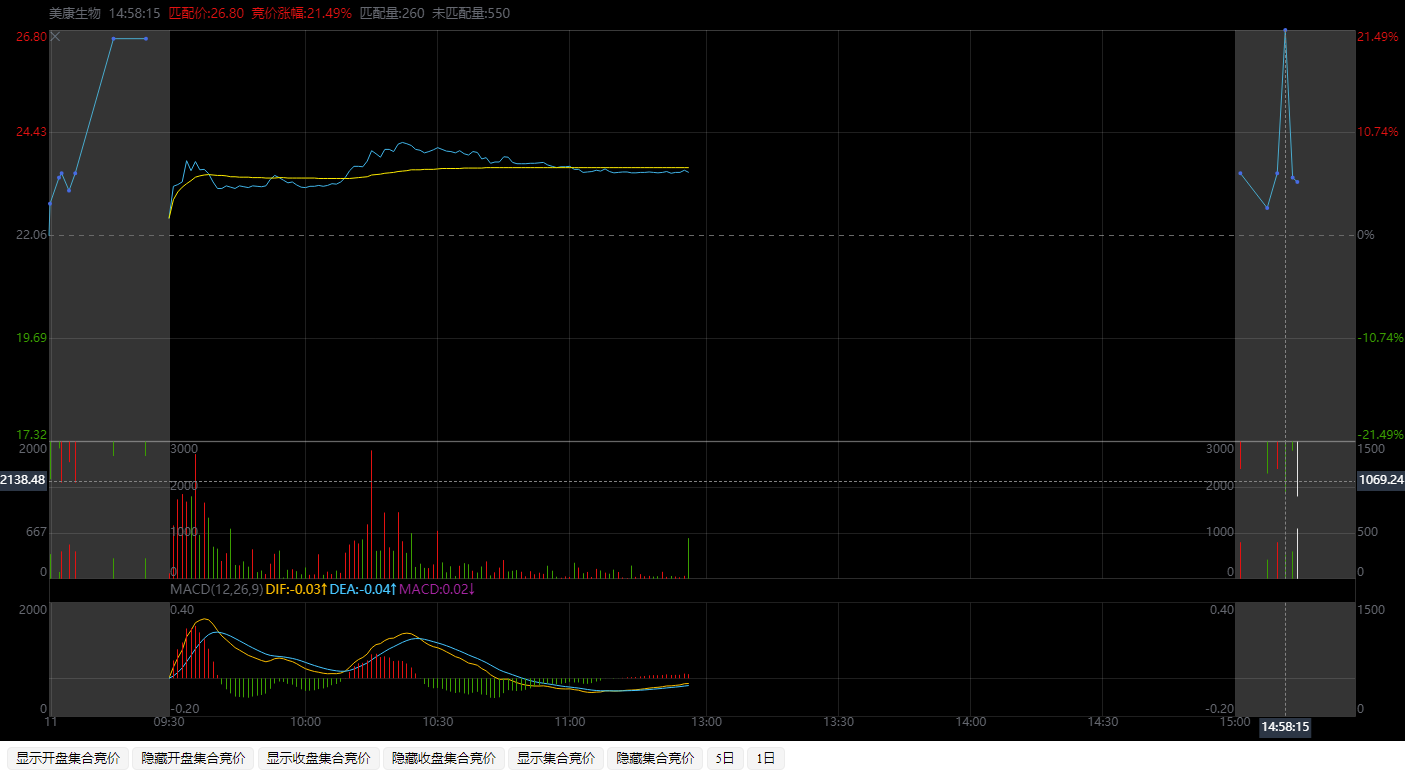Switch chart to 5日 view
The image size is (1405, 774).
click(725, 759)
